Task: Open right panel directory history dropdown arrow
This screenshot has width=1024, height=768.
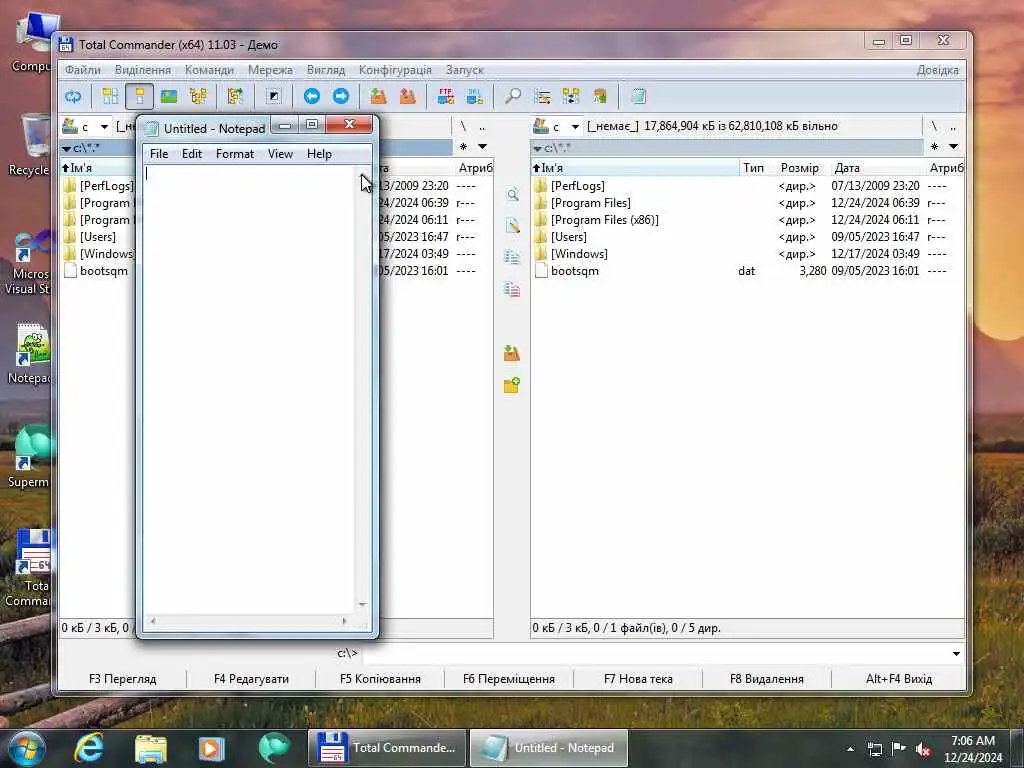Action: pyautogui.click(x=953, y=147)
